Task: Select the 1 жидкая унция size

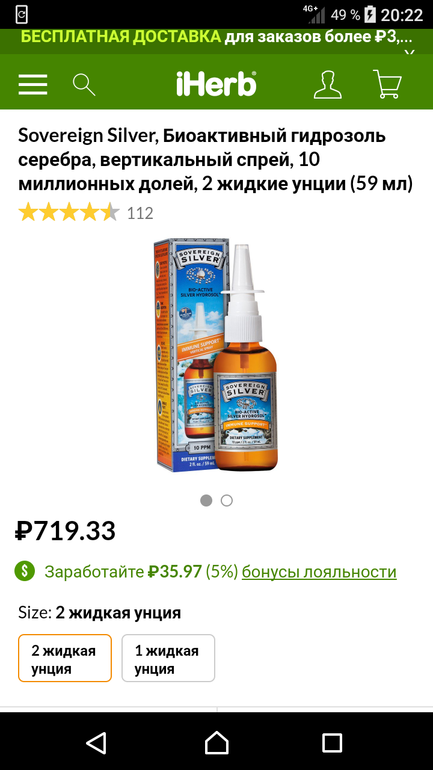Action: pos(168,658)
